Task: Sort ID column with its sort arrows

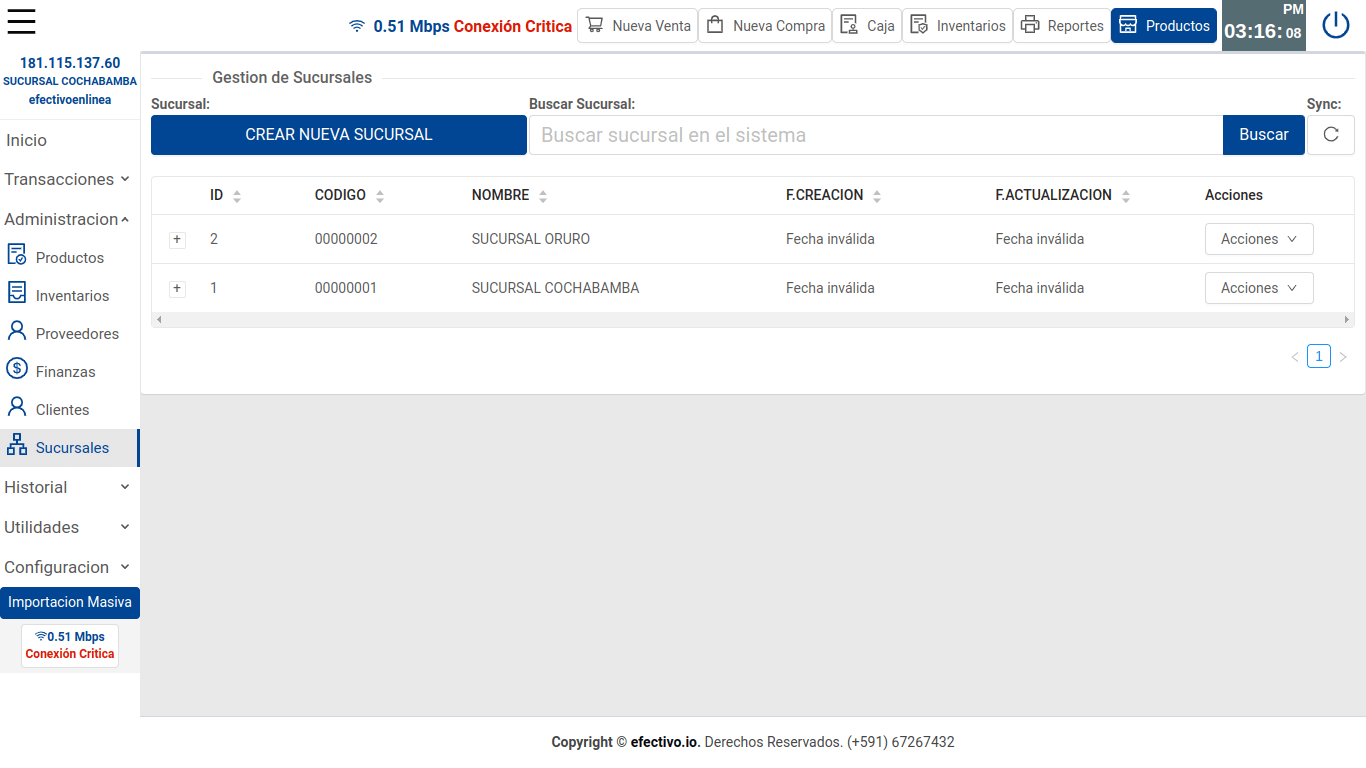Action: 237,196
